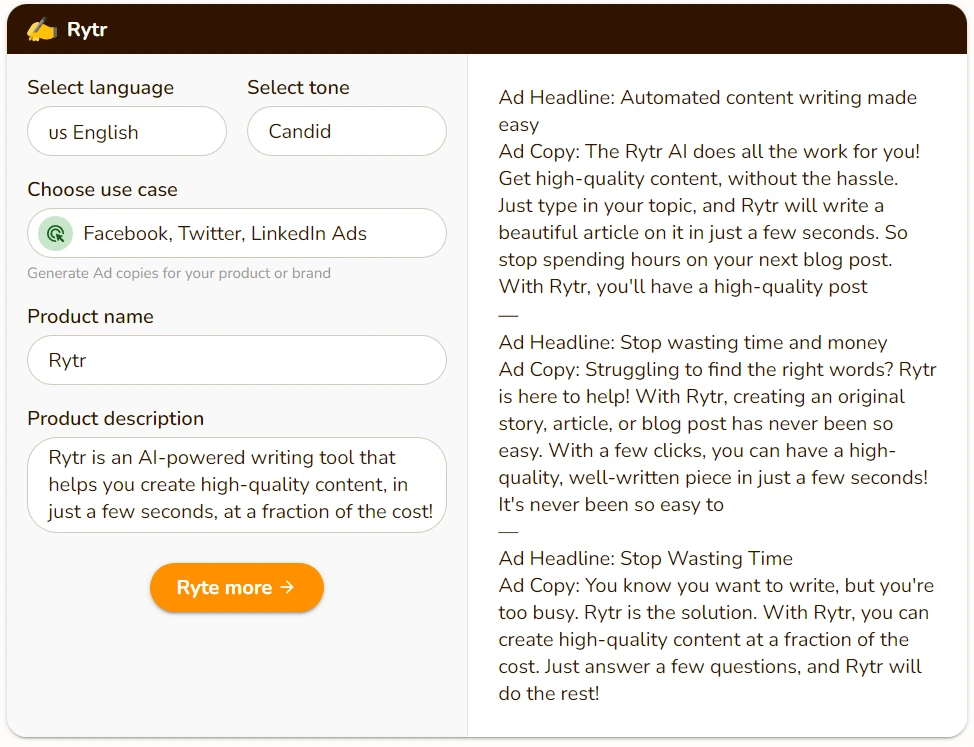Open the Select tone dropdown showing Candid
974x747 pixels.
346,131
